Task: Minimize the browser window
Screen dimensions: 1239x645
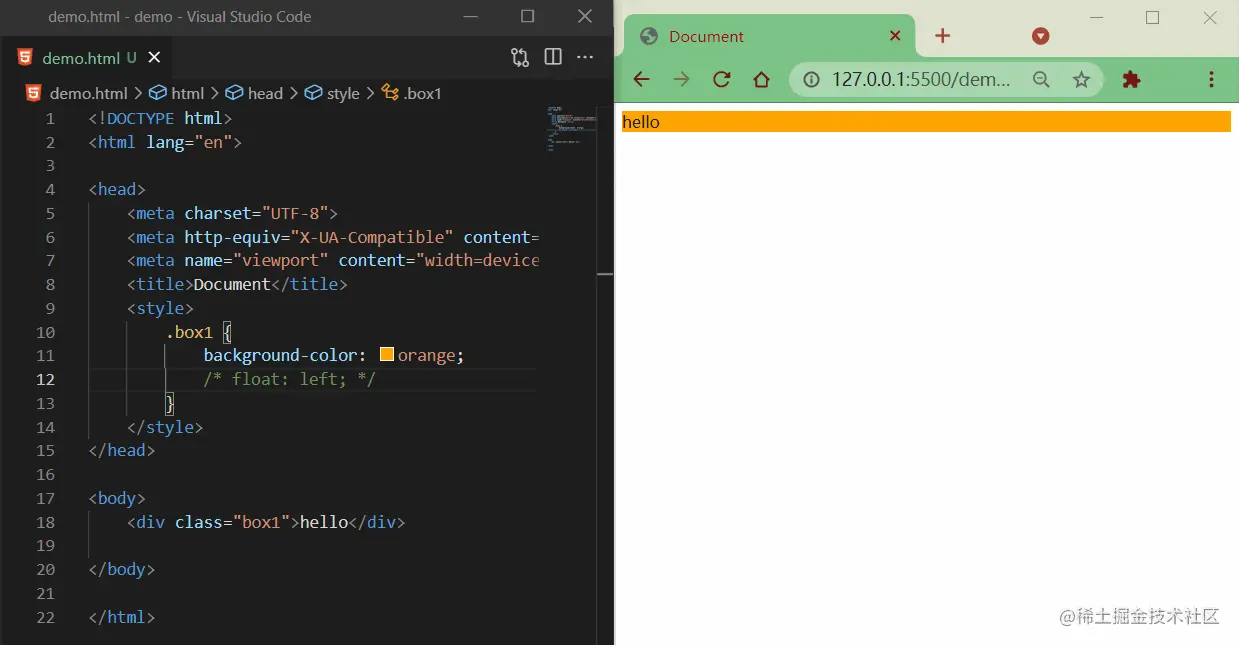Action: [x=1096, y=17]
